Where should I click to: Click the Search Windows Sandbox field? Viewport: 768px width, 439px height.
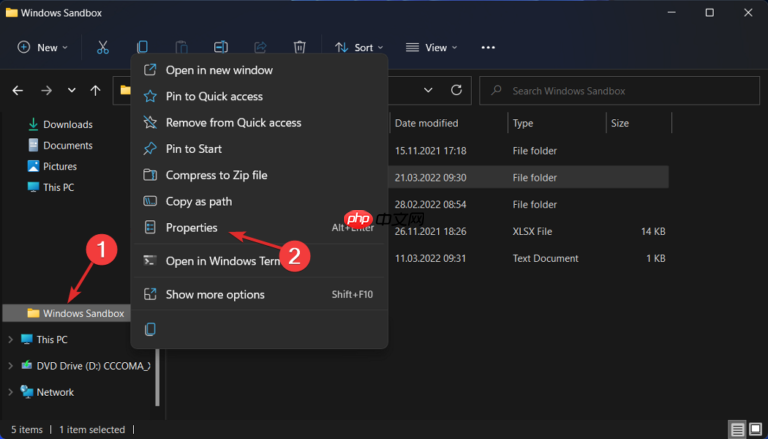(620, 91)
